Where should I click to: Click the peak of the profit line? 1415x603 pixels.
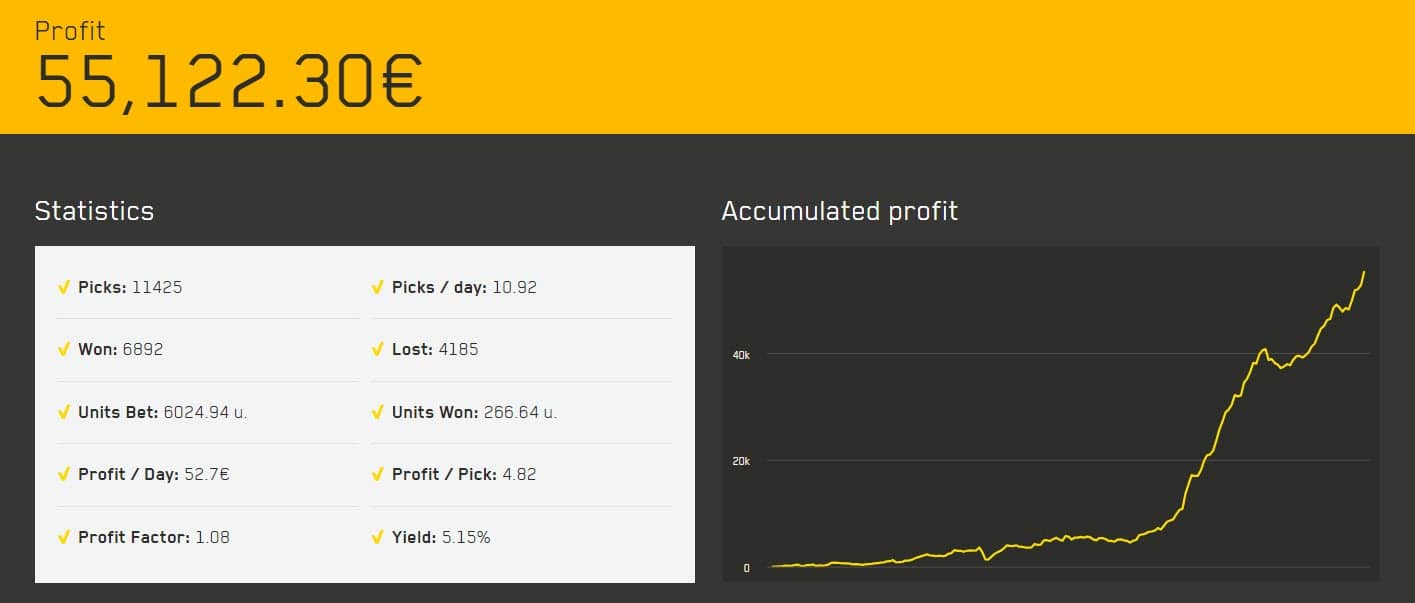point(1364,272)
